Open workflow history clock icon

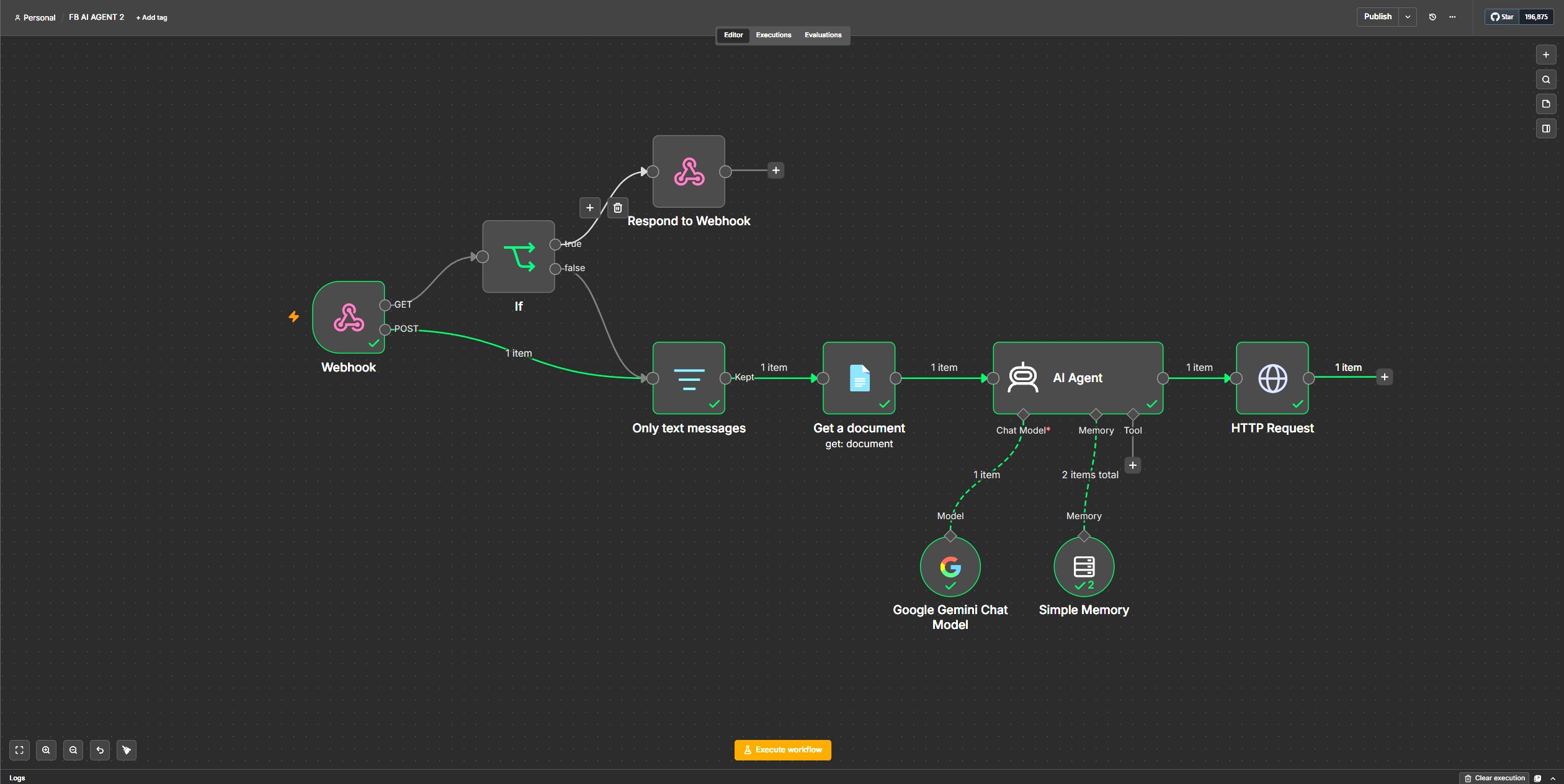pyautogui.click(x=1432, y=17)
